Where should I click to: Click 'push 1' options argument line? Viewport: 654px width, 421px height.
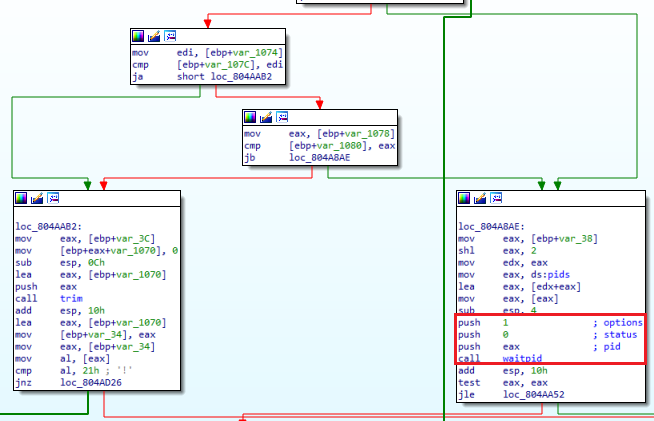(551, 323)
